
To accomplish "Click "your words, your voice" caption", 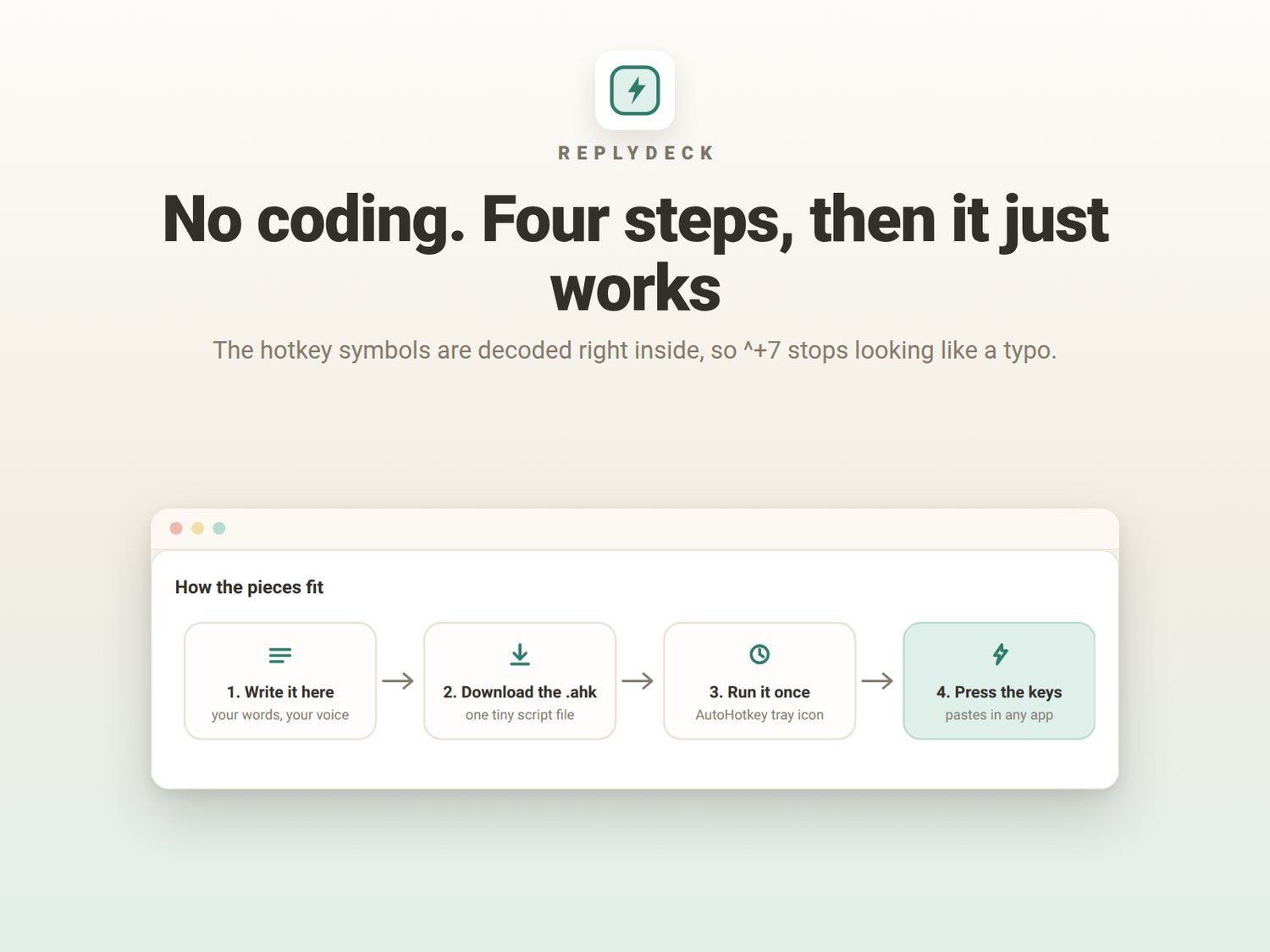I will 280,715.
